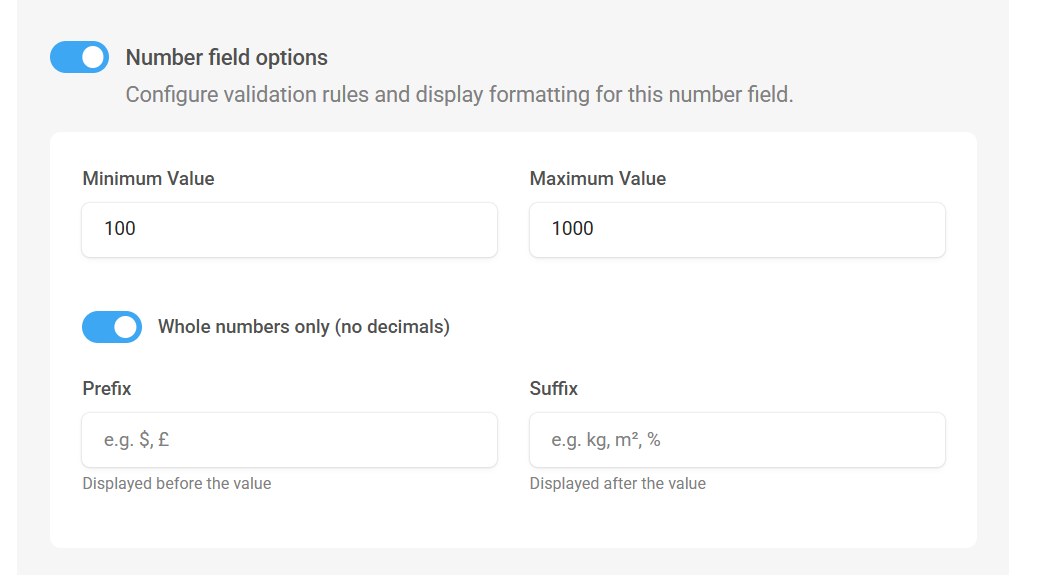Viewport: 1050px width, 575px height.
Task: Click the Number field options heading
Action: (x=226, y=58)
